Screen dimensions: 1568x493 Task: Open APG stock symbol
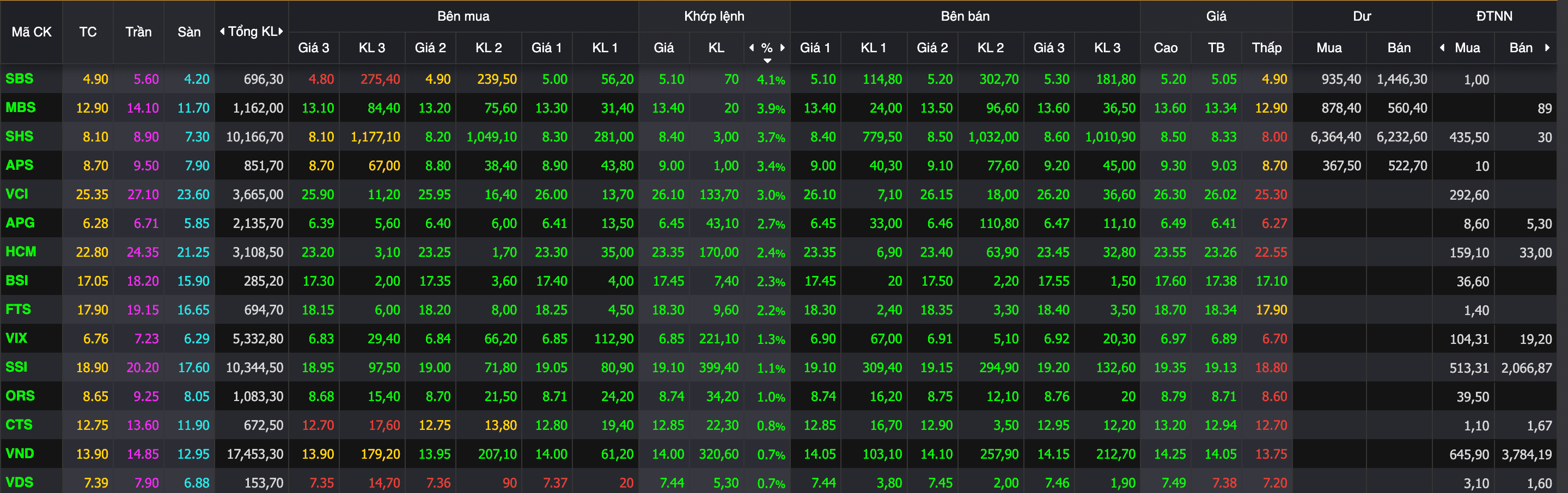point(20,223)
